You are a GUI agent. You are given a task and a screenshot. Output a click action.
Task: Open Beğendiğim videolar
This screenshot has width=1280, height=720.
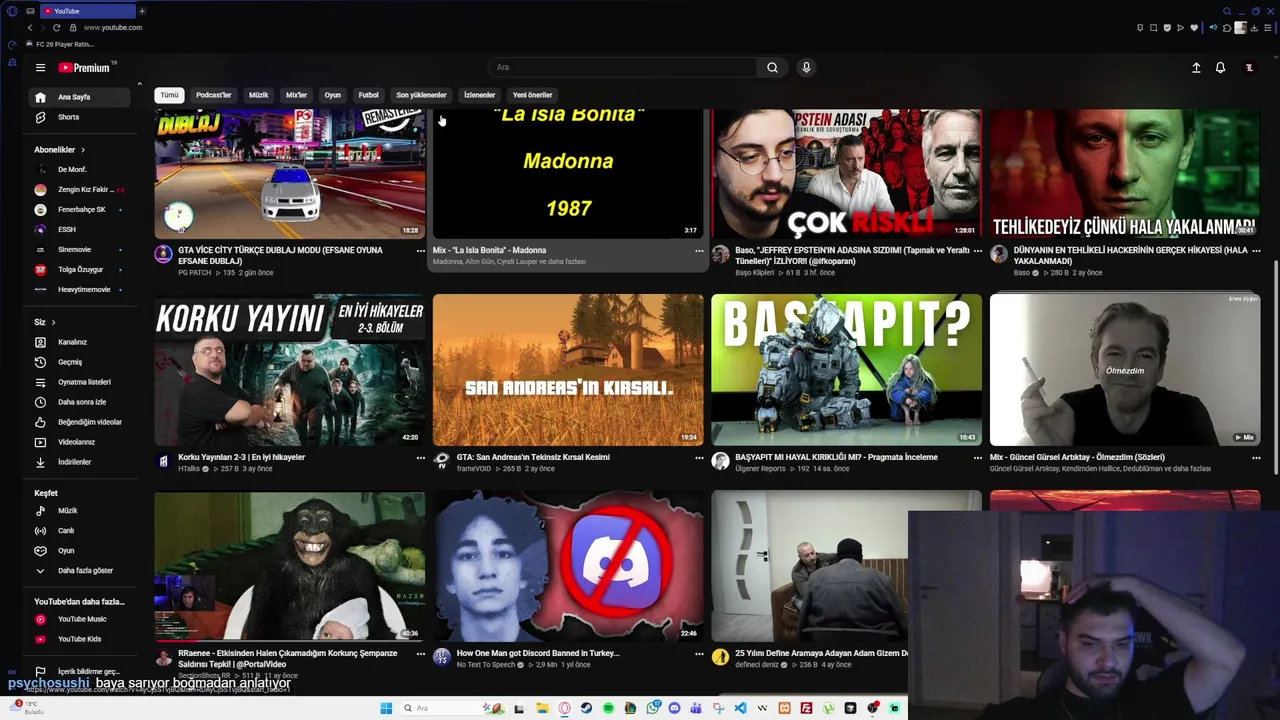[x=80, y=422]
